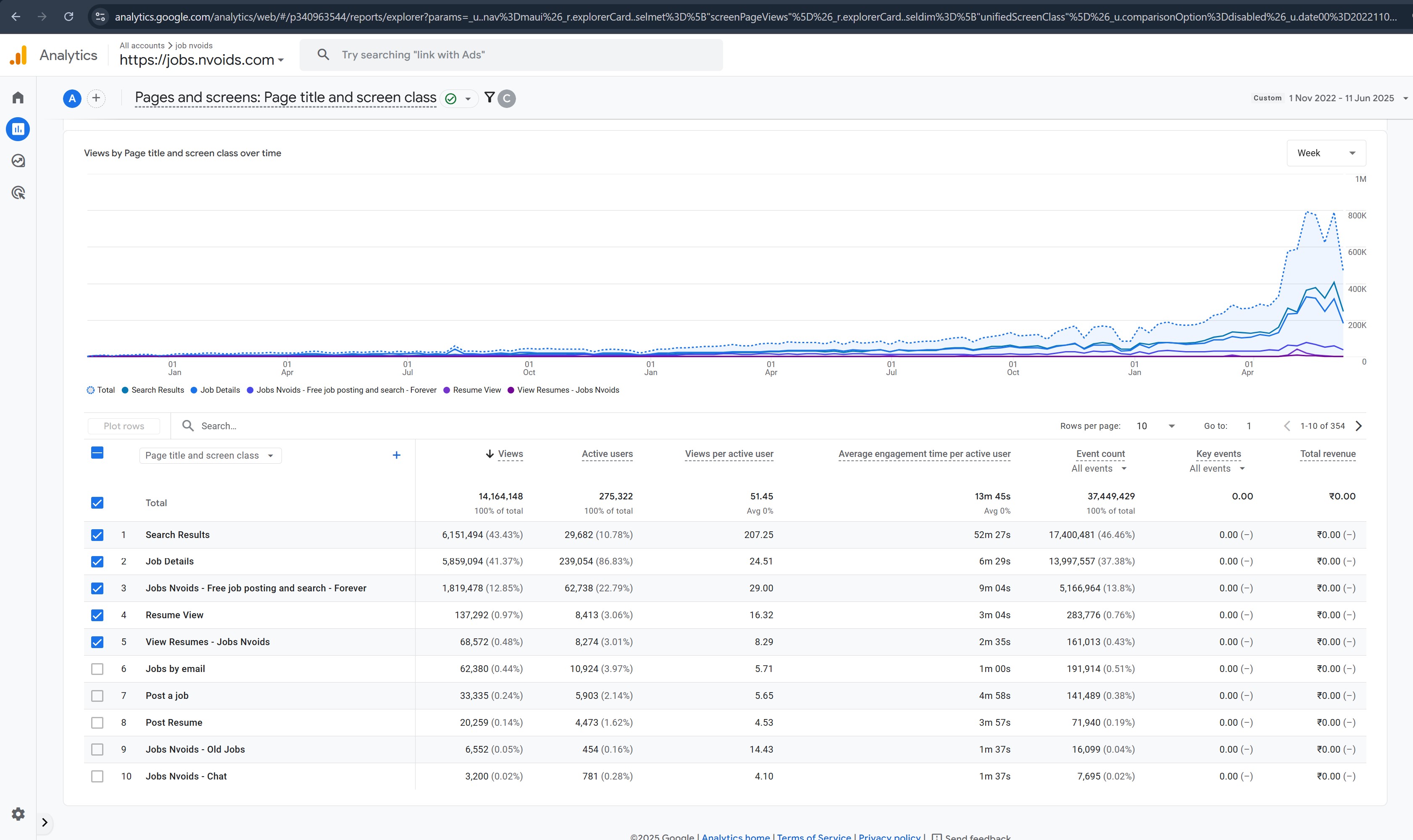Open the Week granularity dropdown
The image size is (1413, 840).
pos(1326,153)
